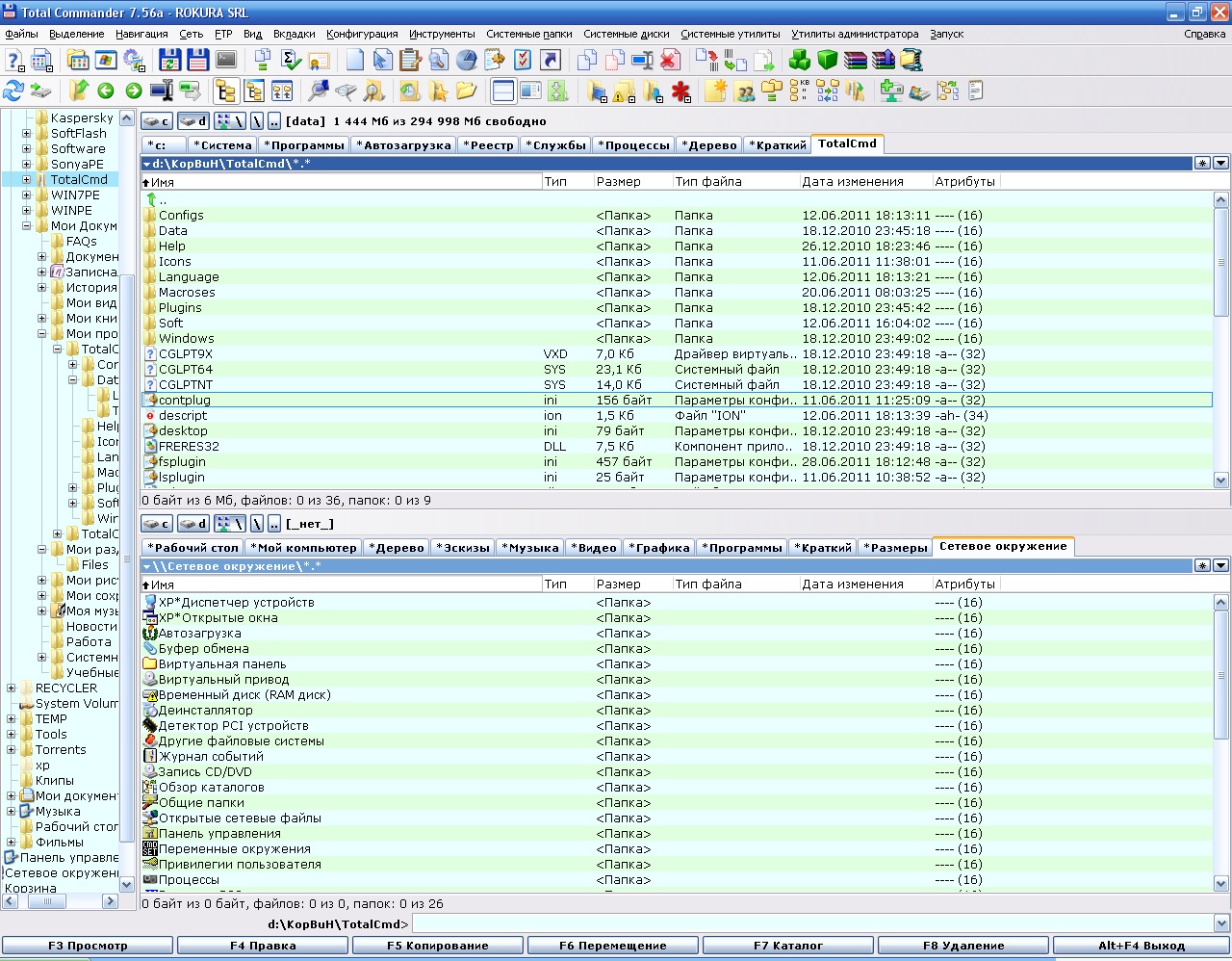The height and width of the screenshot is (961, 1232).
Task: Open the command line history dropdown
Action: (1221, 923)
